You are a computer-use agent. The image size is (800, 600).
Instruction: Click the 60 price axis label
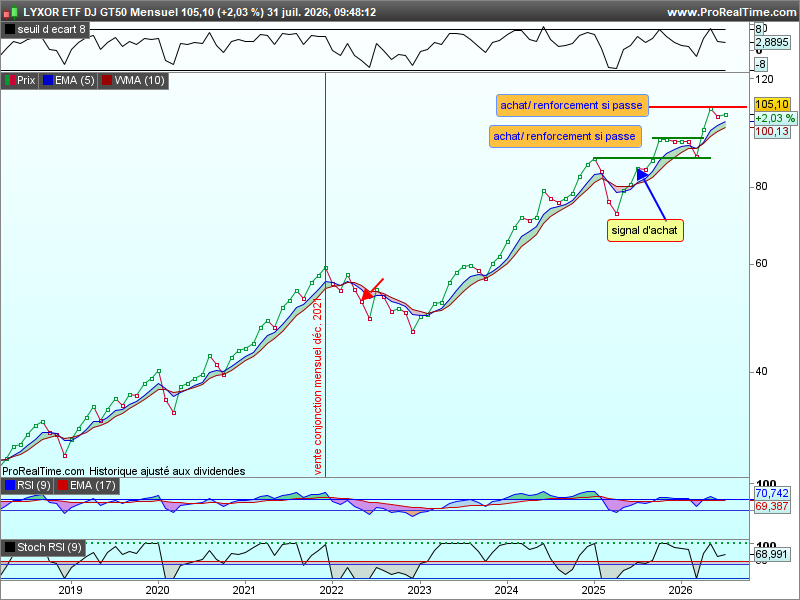(761, 264)
